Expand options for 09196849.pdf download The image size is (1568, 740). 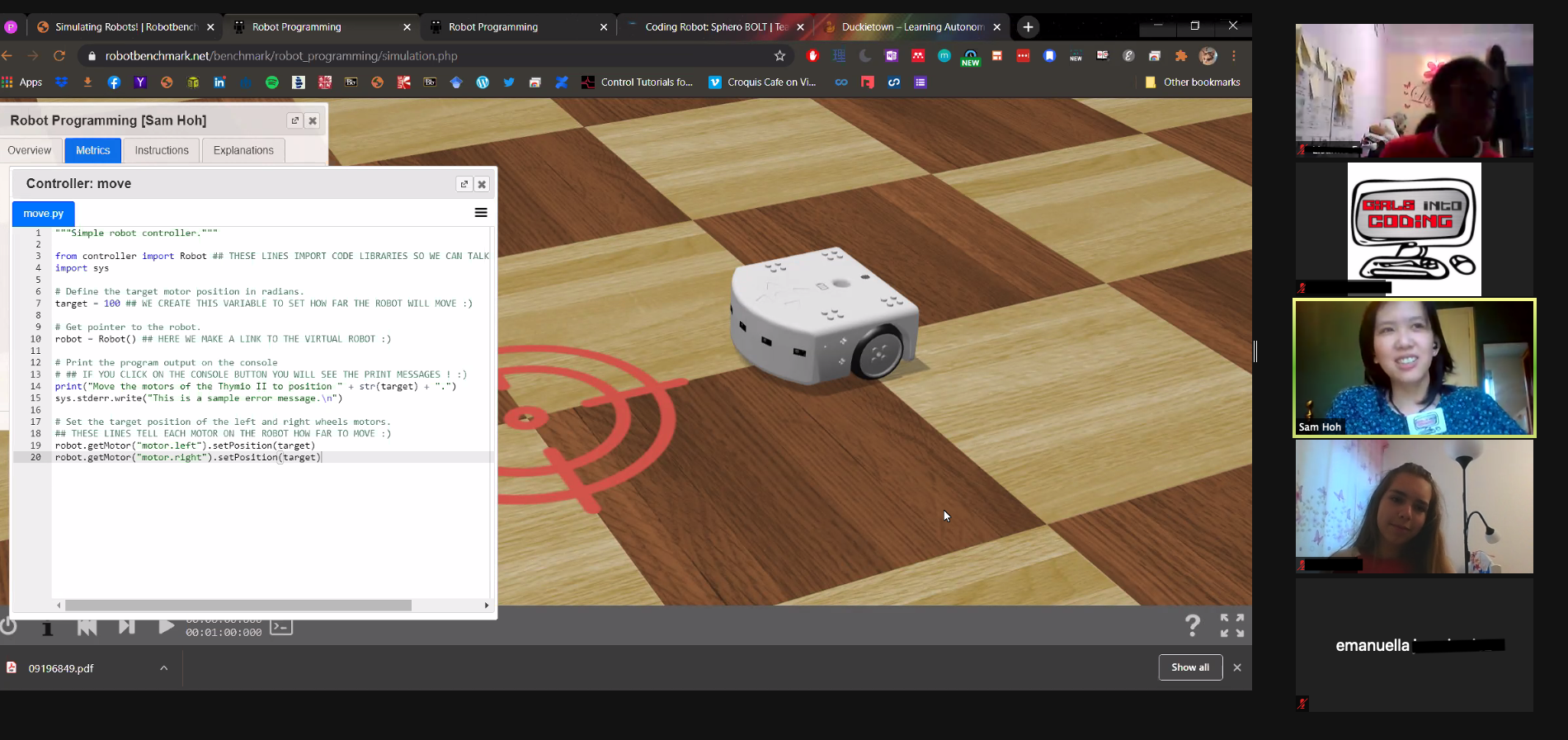[x=164, y=668]
